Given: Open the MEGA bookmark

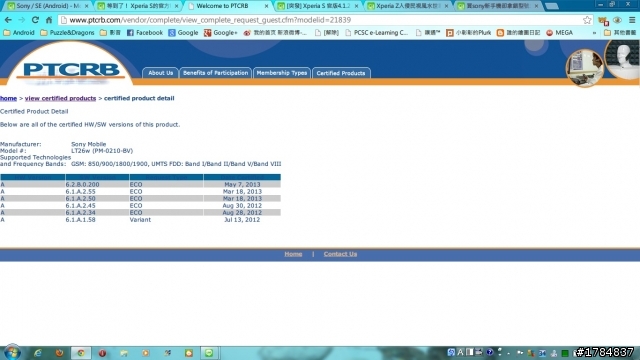Looking at the screenshot, I should [560, 33].
